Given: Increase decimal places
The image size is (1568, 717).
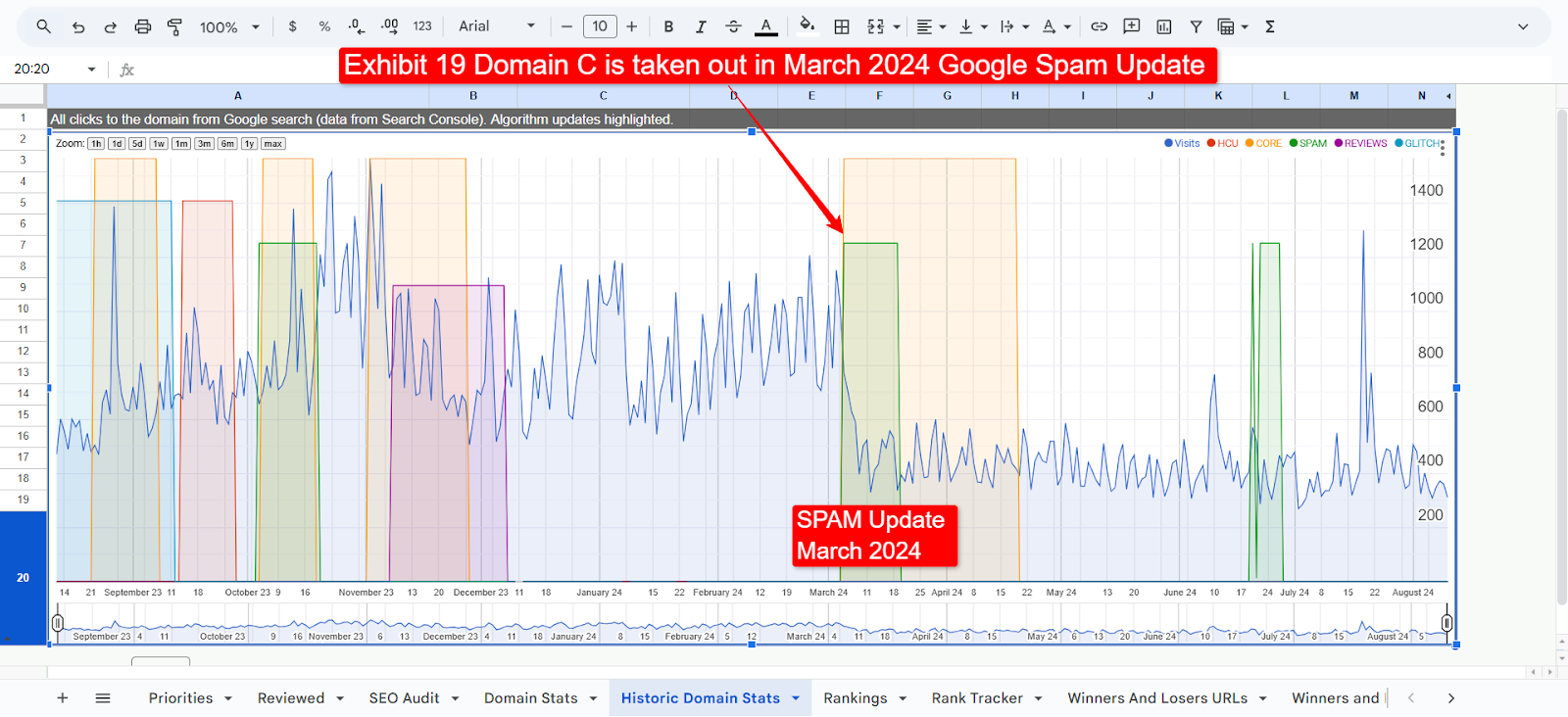Looking at the screenshot, I should [x=390, y=26].
